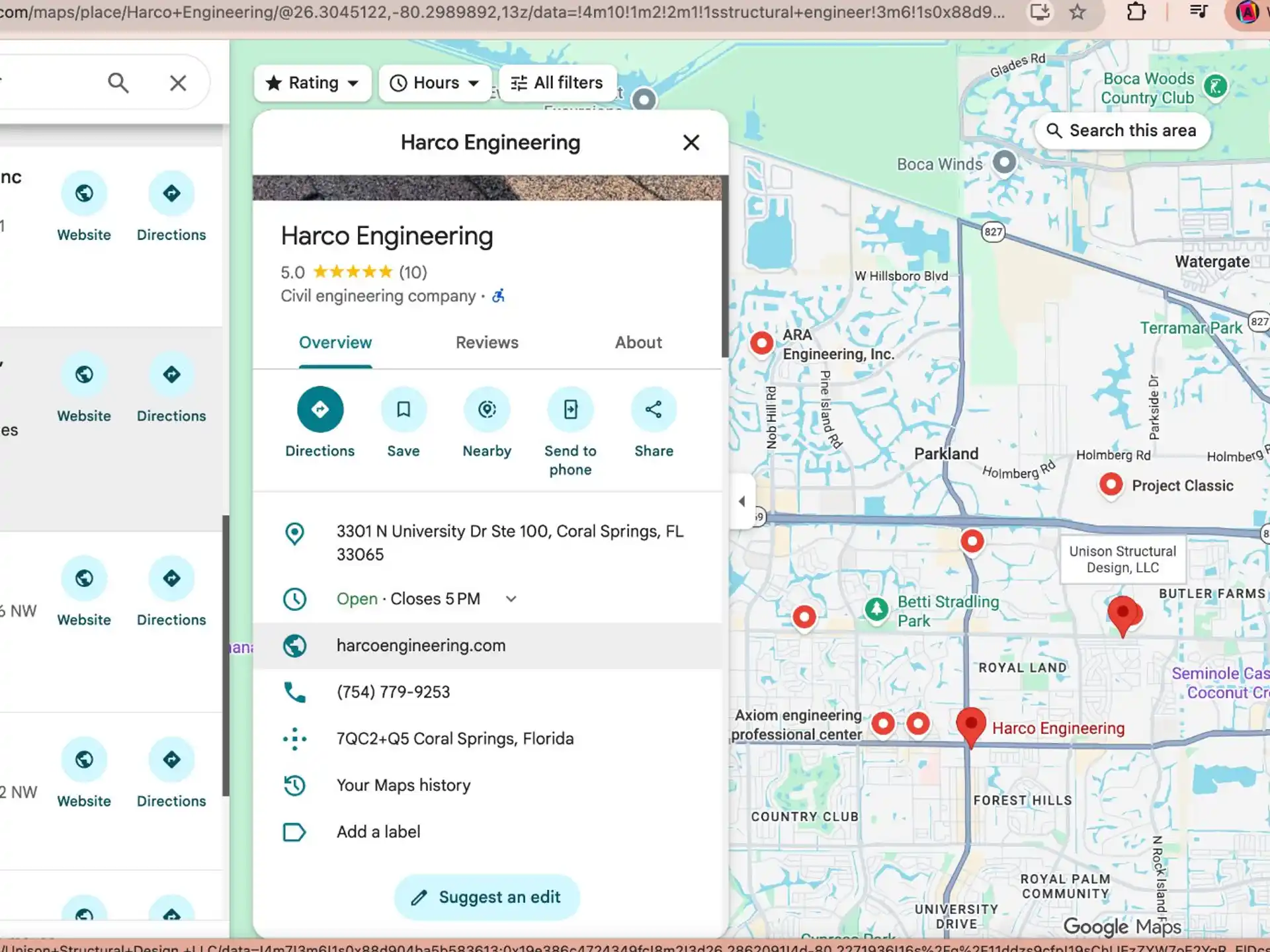The width and height of the screenshot is (1270, 952).
Task: Click the search magnifier icon in search box
Action: (x=118, y=83)
